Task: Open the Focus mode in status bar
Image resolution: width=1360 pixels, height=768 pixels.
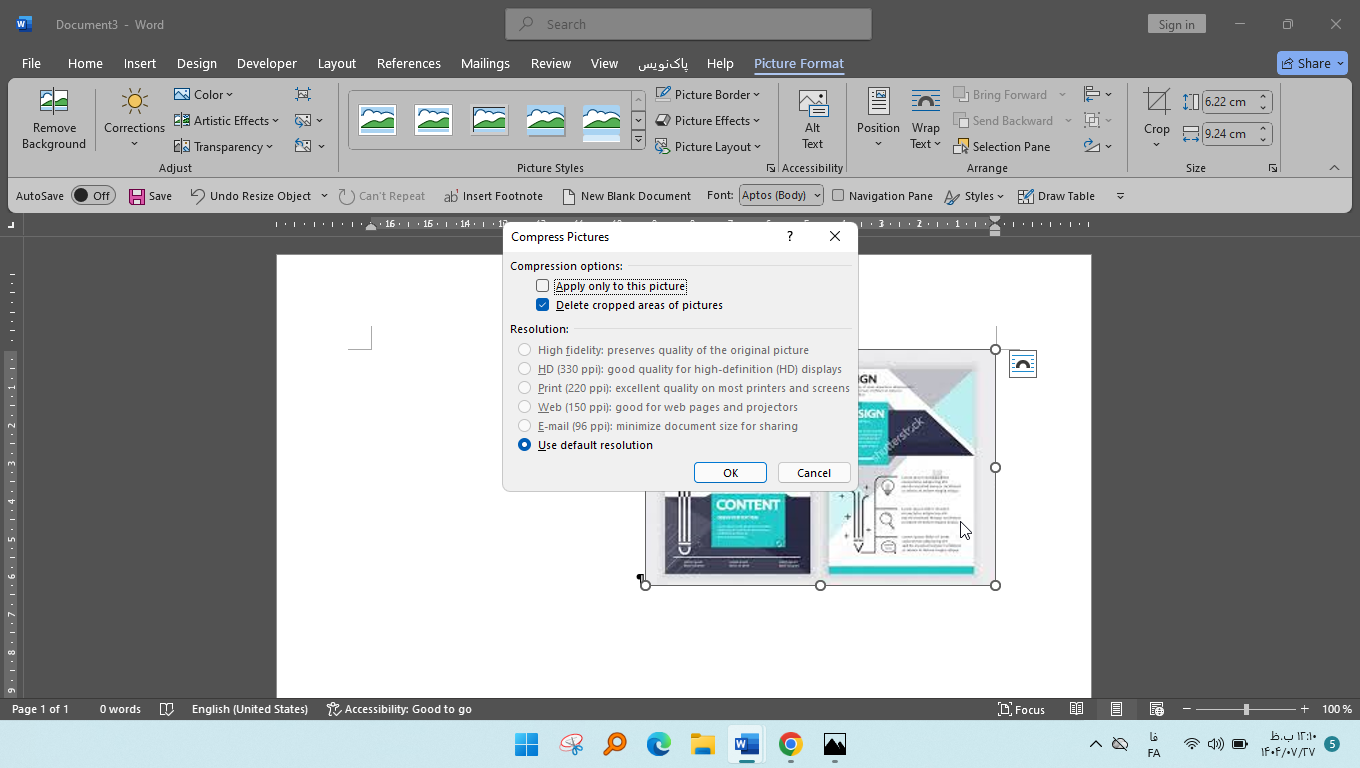Action: click(1020, 709)
